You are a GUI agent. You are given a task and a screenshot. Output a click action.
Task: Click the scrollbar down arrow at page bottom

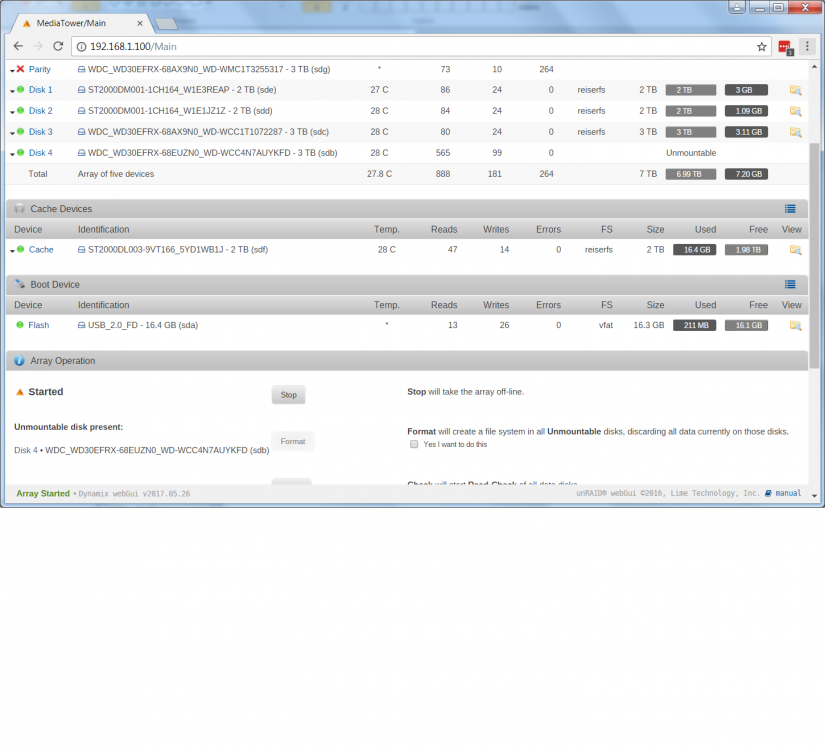click(814, 495)
